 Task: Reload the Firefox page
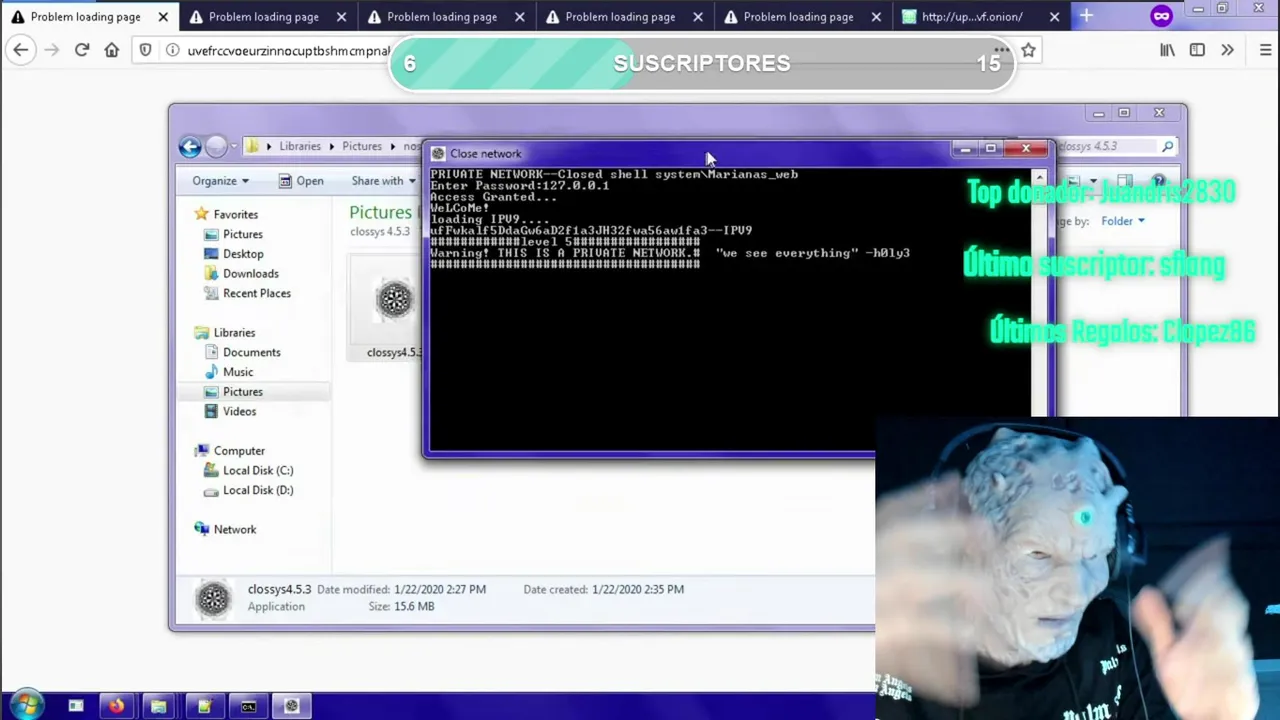(x=82, y=50)
